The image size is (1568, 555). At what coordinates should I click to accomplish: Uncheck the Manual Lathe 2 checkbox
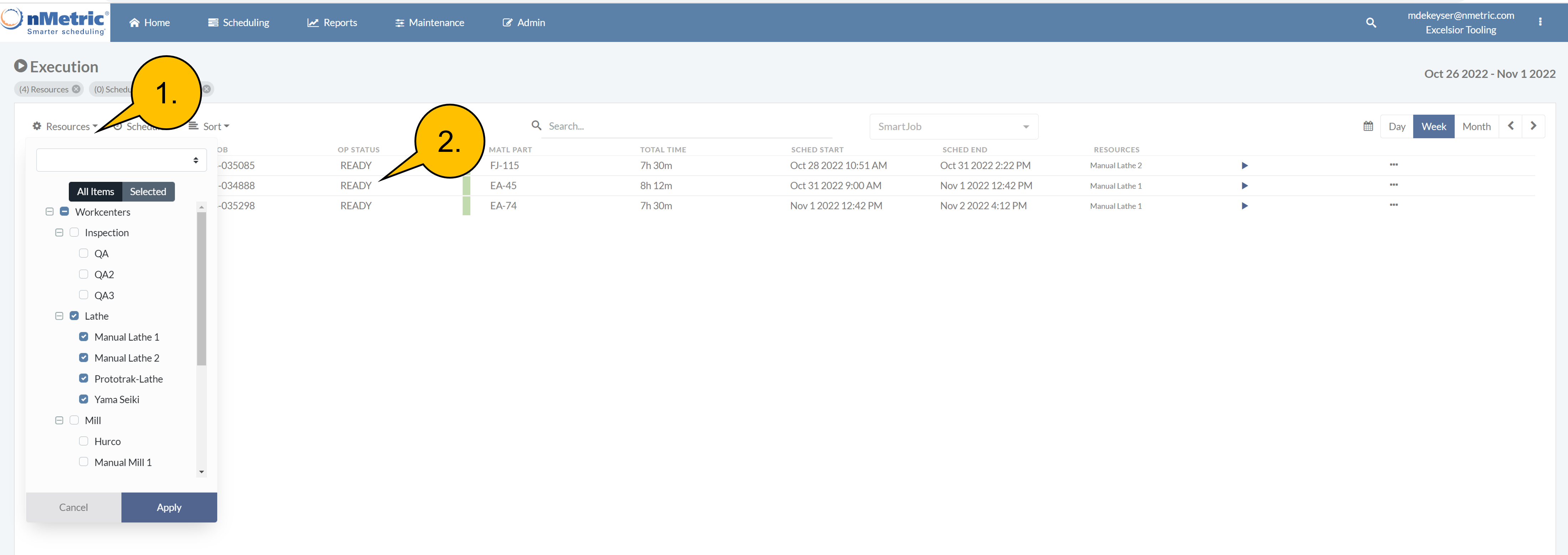click(x=83, y=358)
